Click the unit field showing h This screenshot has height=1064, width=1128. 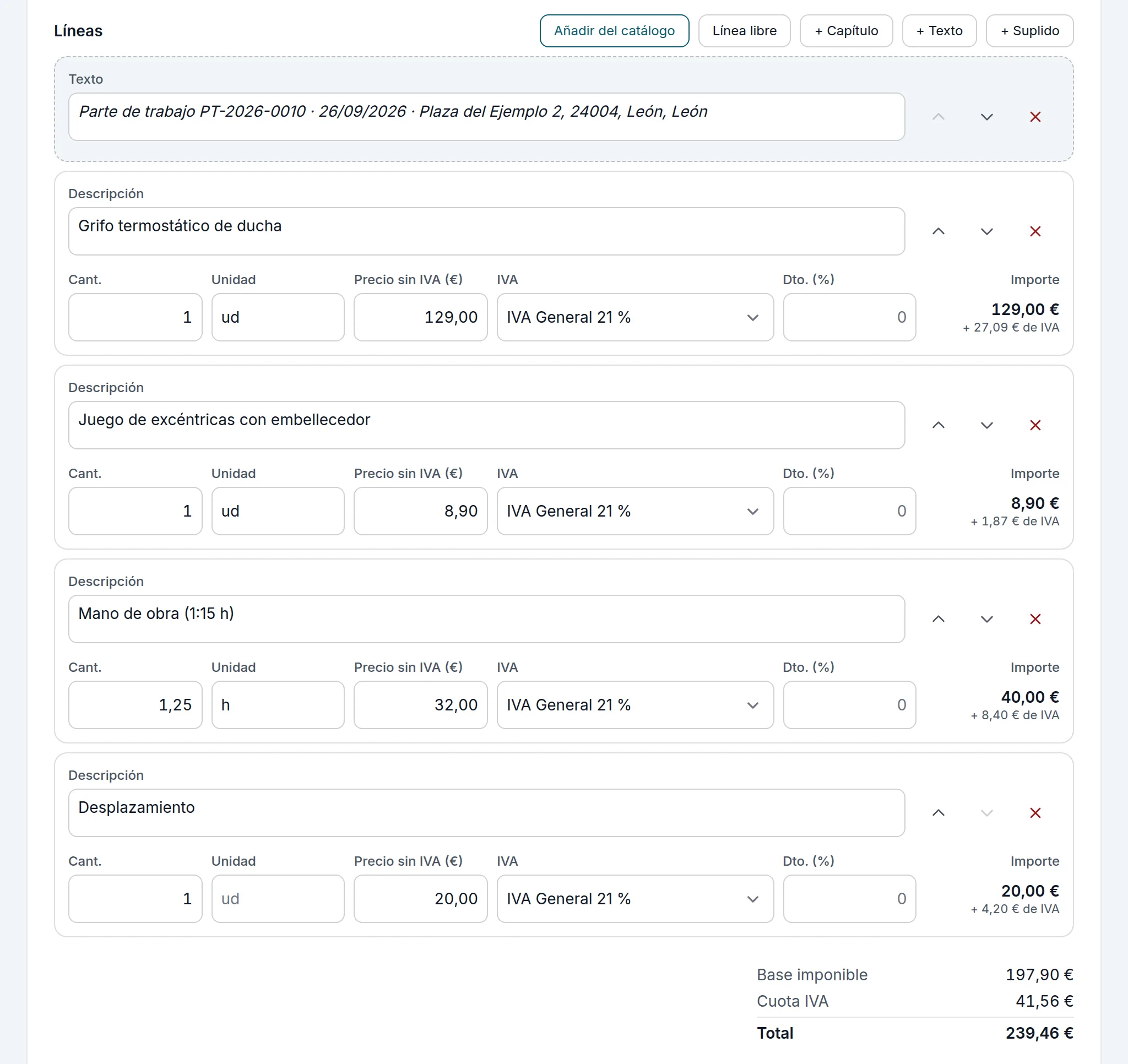tap(278, 705)
